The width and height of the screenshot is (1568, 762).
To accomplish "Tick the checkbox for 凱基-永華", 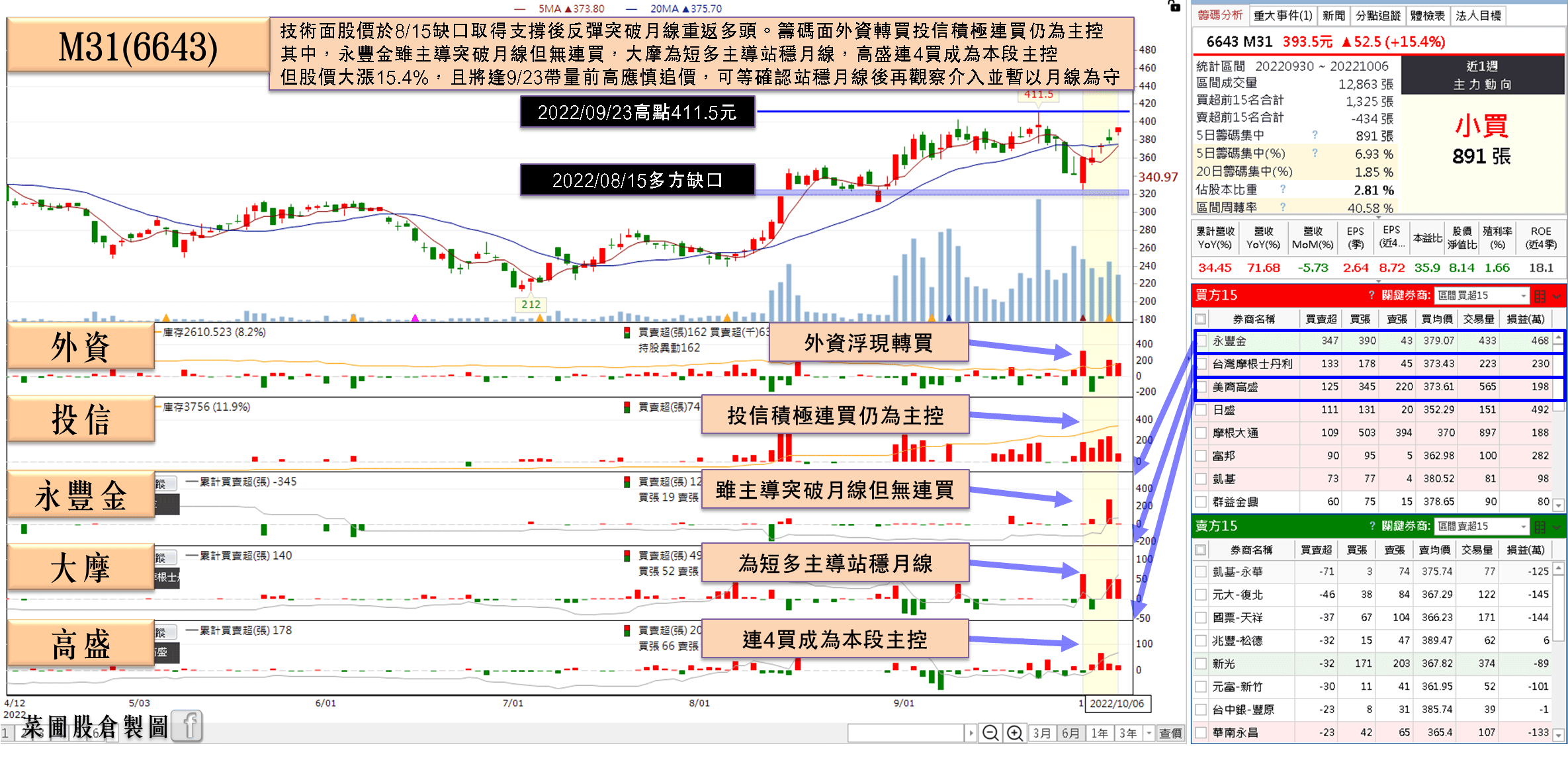I will pos(1201,571).
